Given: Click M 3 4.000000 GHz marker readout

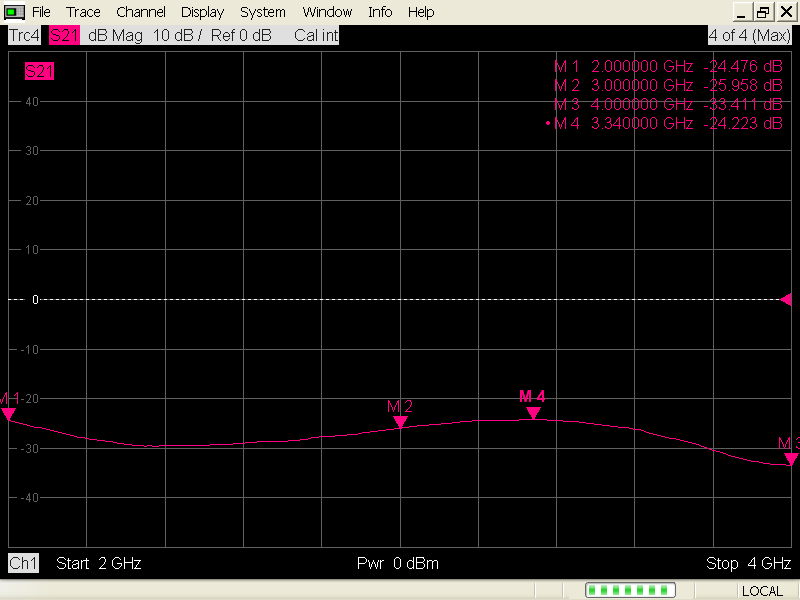Looking at the screenshot, I should (x=668, y=104).
